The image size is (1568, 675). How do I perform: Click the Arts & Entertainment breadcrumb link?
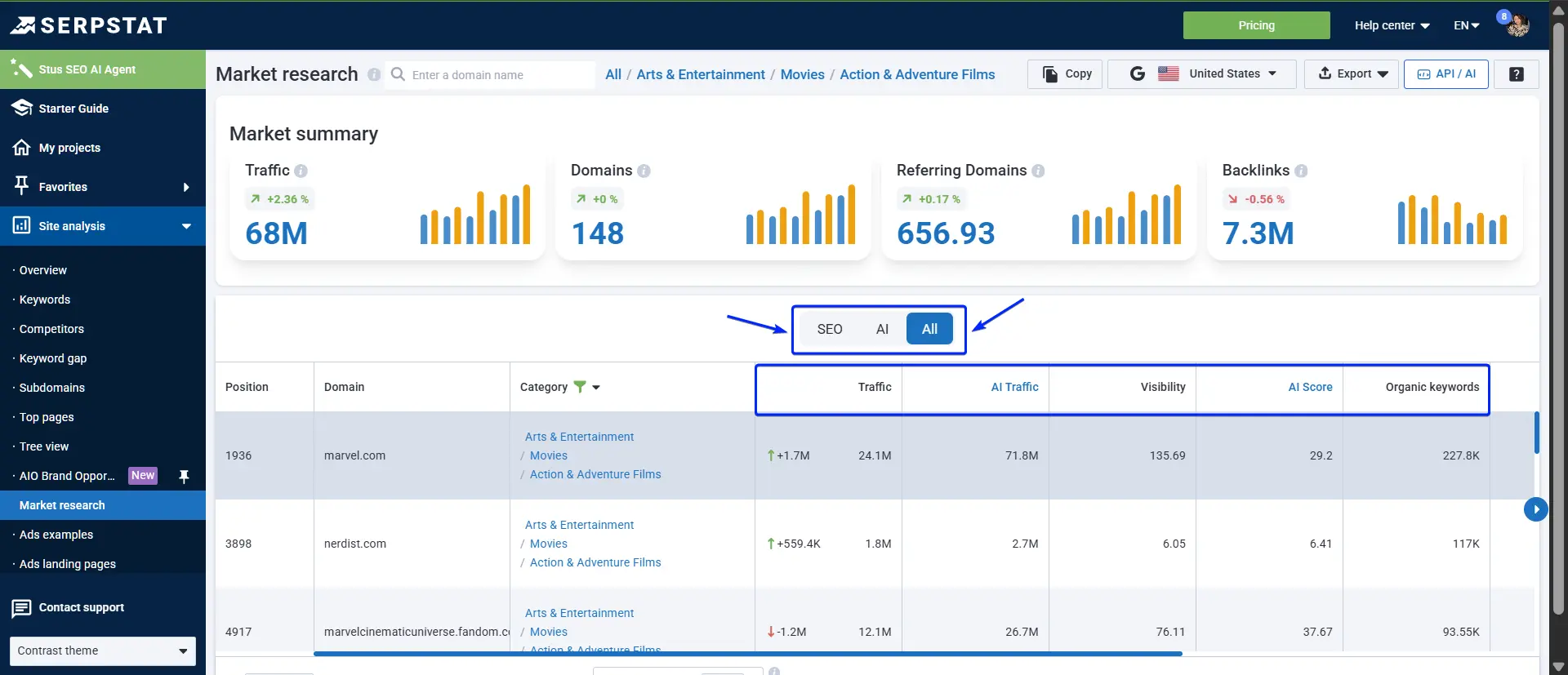pos(701,74)
